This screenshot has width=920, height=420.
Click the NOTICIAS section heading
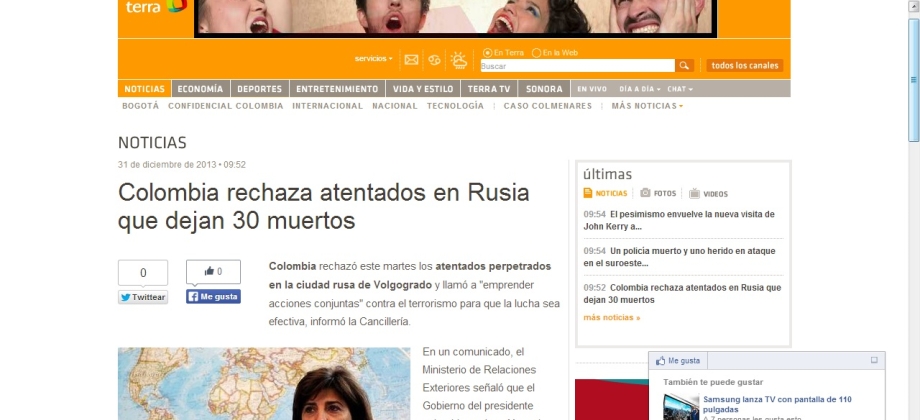152,143
